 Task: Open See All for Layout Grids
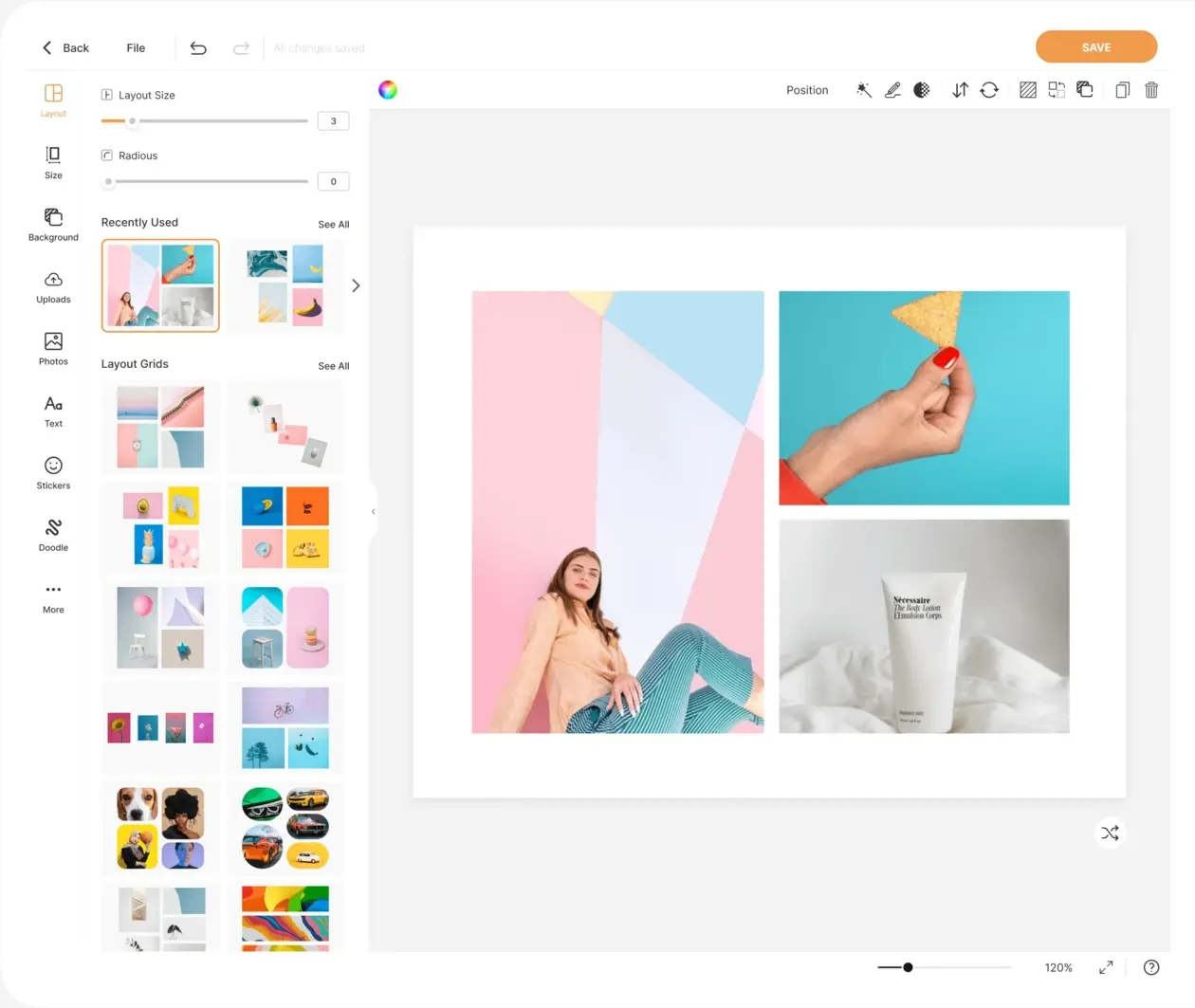pos(333,365)
